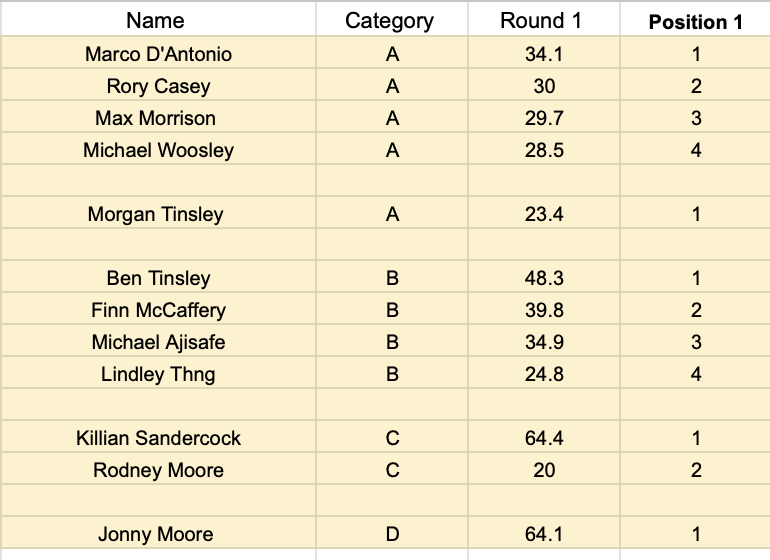Select the bold Position 1 header
Image resolution: width=770 pixels, height=560 pixels.
pyautogui.click(x=695, y=20)
